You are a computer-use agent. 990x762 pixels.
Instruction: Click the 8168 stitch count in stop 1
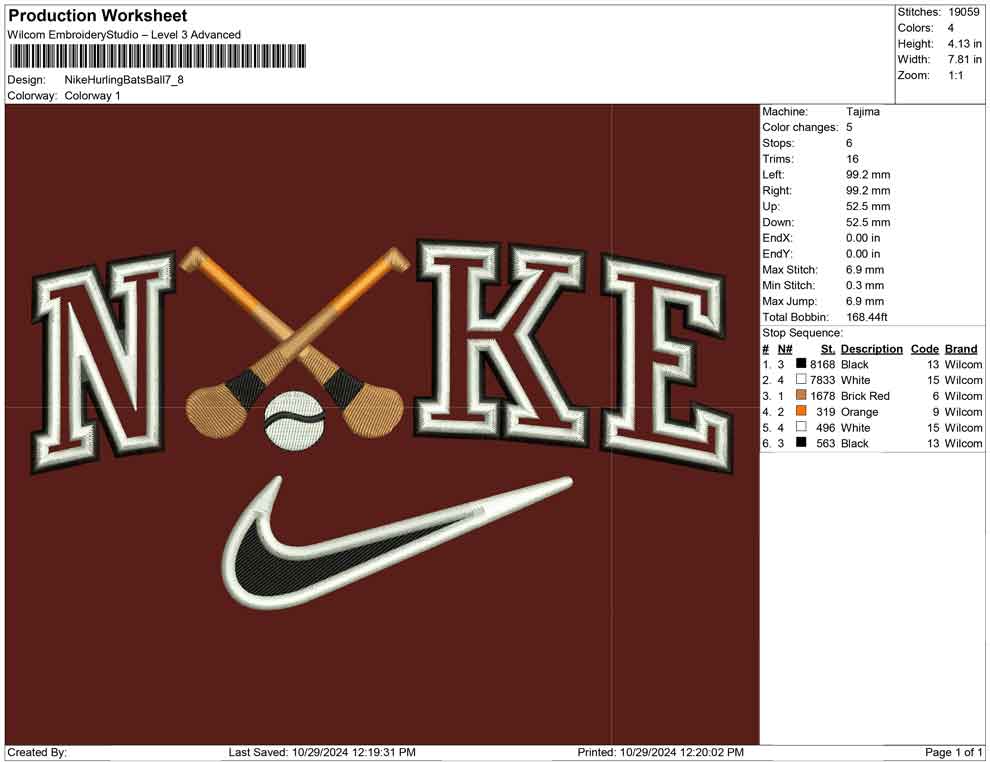[x=822, y=364]
